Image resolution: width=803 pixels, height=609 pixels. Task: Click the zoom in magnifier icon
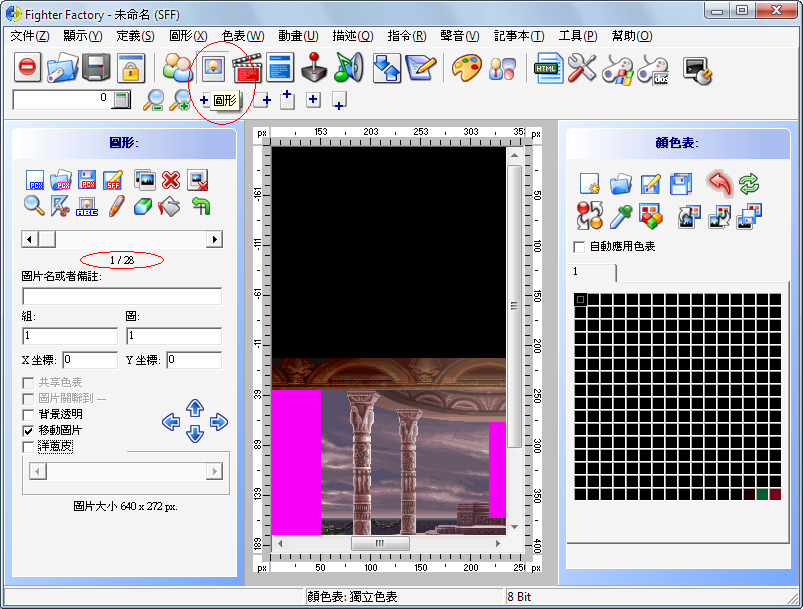(181, 100)
